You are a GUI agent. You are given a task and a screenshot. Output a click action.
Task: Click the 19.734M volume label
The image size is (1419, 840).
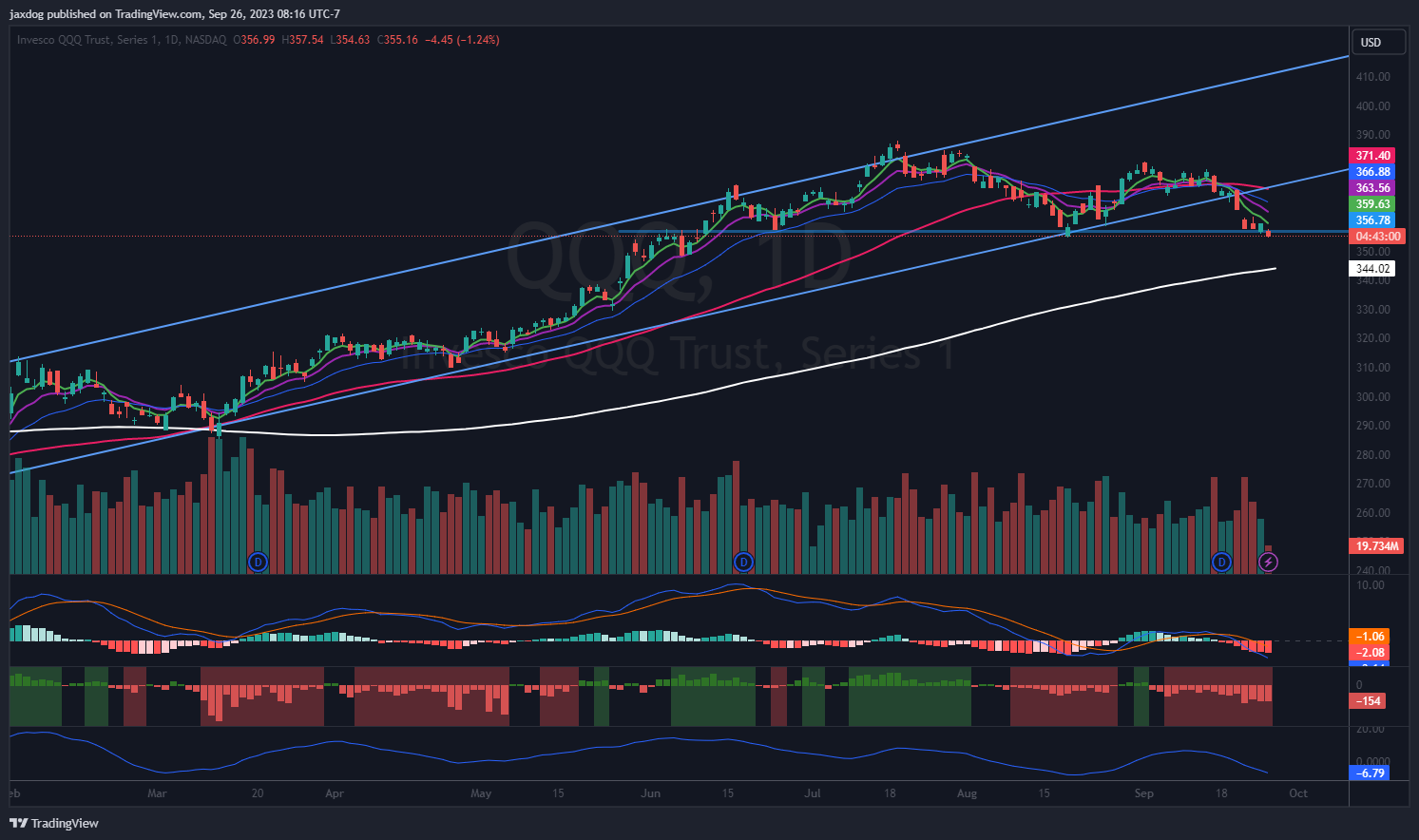point(1377,545)
